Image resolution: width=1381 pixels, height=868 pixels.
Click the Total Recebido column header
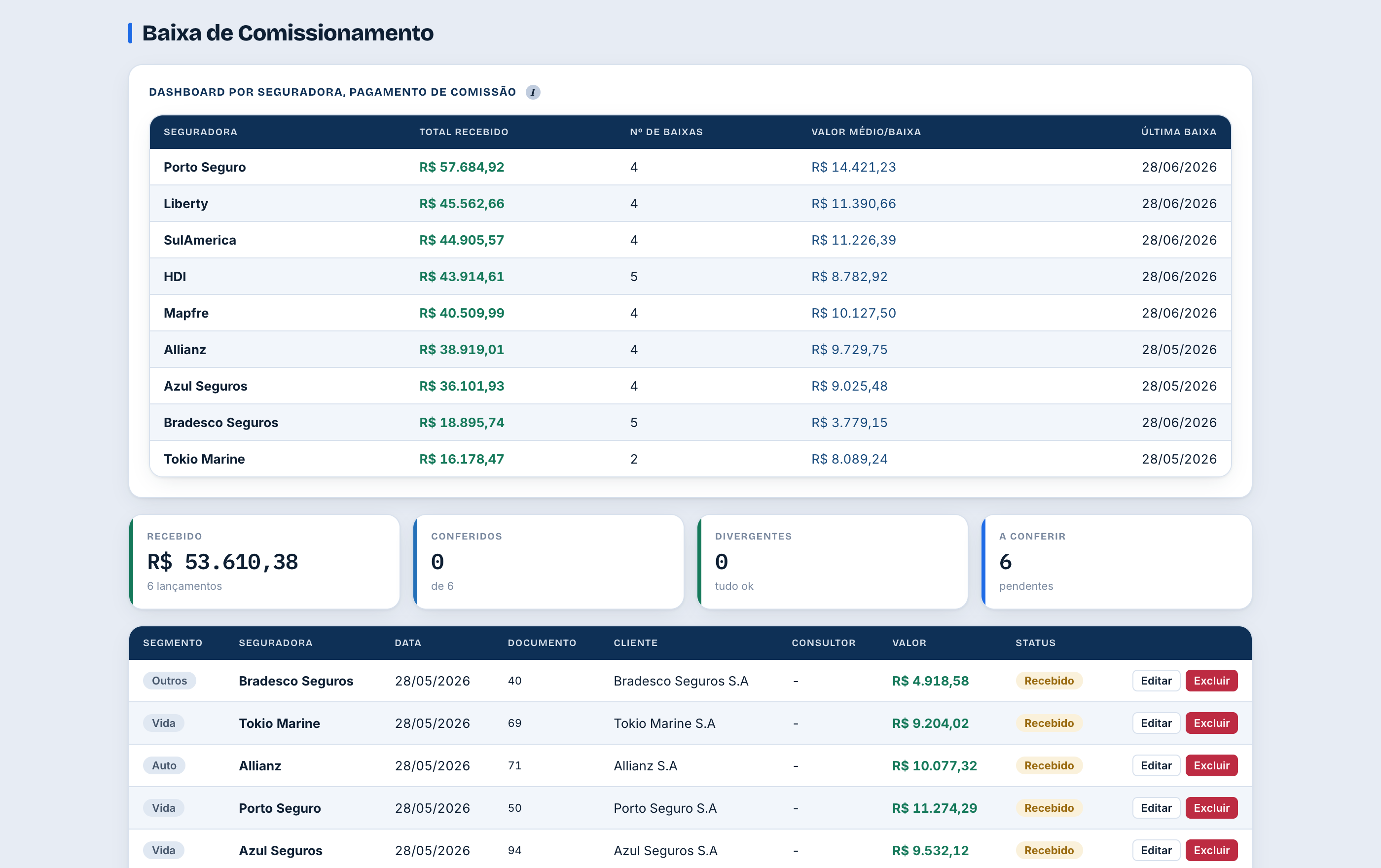(464, 132)
